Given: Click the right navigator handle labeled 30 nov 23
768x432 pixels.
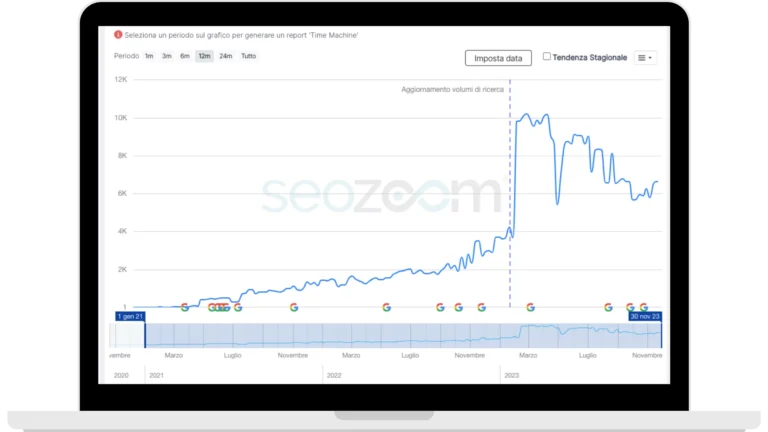Looking at the screenshot, I should pyautogui.click(x=645, y=316).
